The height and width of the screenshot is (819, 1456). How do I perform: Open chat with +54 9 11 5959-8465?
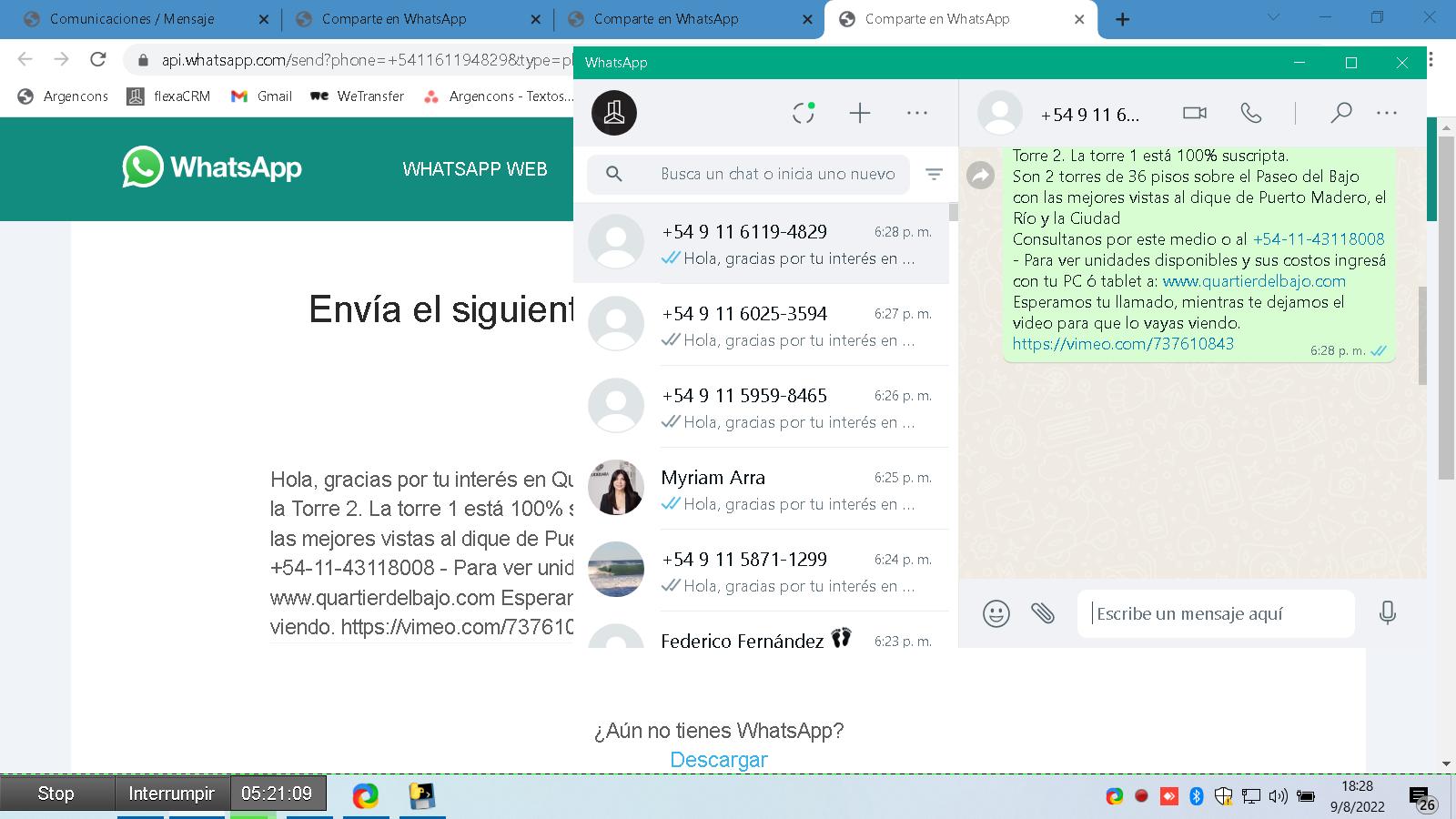[761, 407]
